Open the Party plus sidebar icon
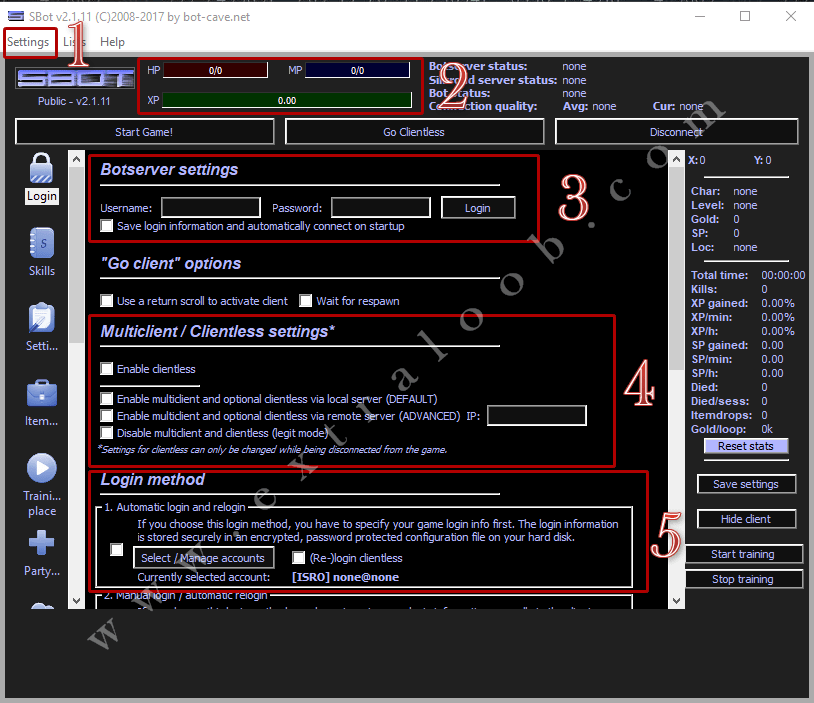The image size is (814, 703). point(42,543)
